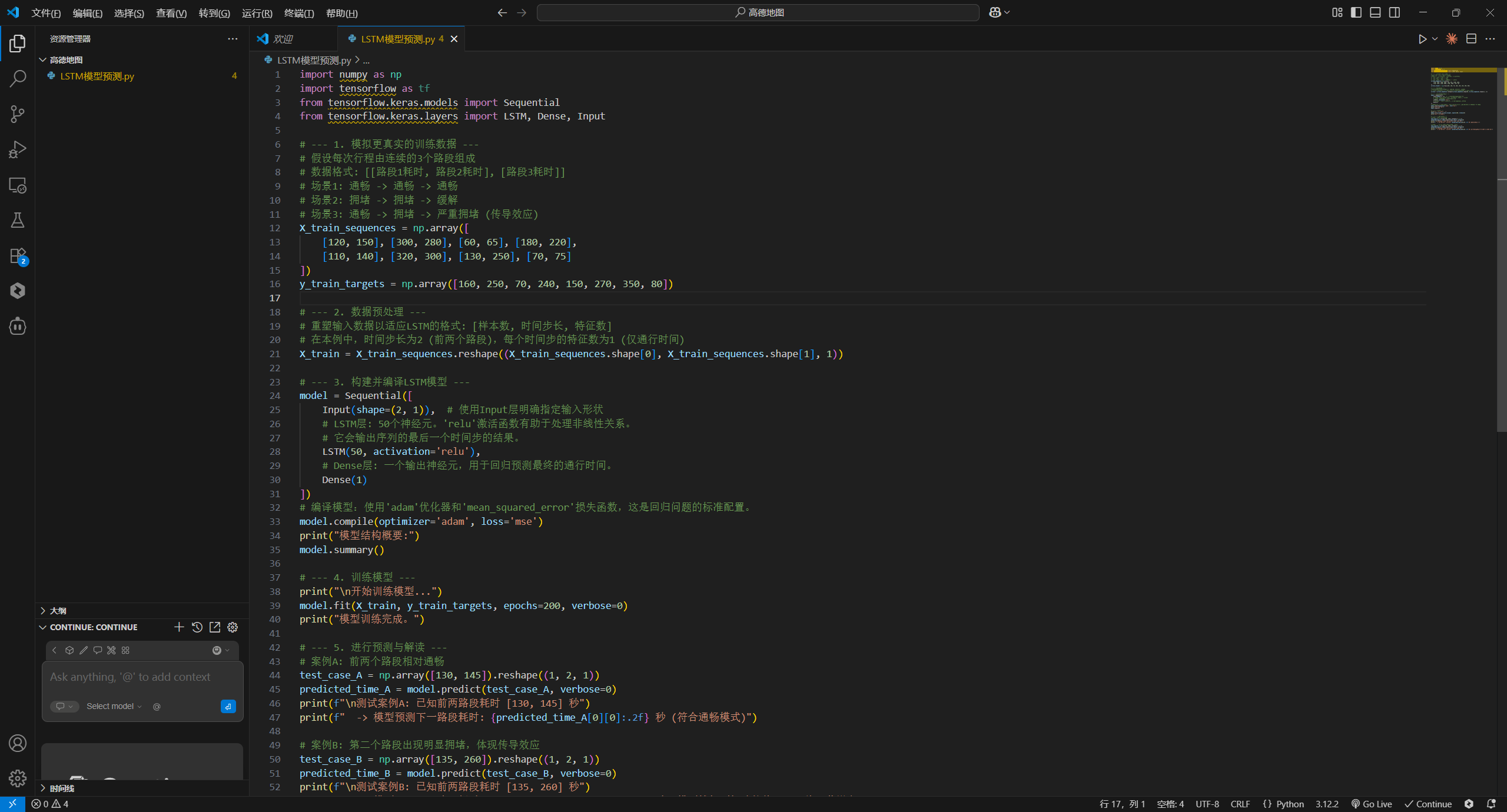View Continue session history
This screenshot has height=812, width=1507.
pos(197,627)
